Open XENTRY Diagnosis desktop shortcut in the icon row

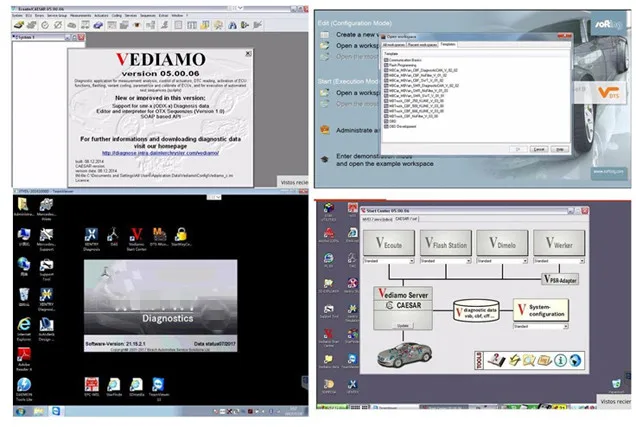point(91,238)
